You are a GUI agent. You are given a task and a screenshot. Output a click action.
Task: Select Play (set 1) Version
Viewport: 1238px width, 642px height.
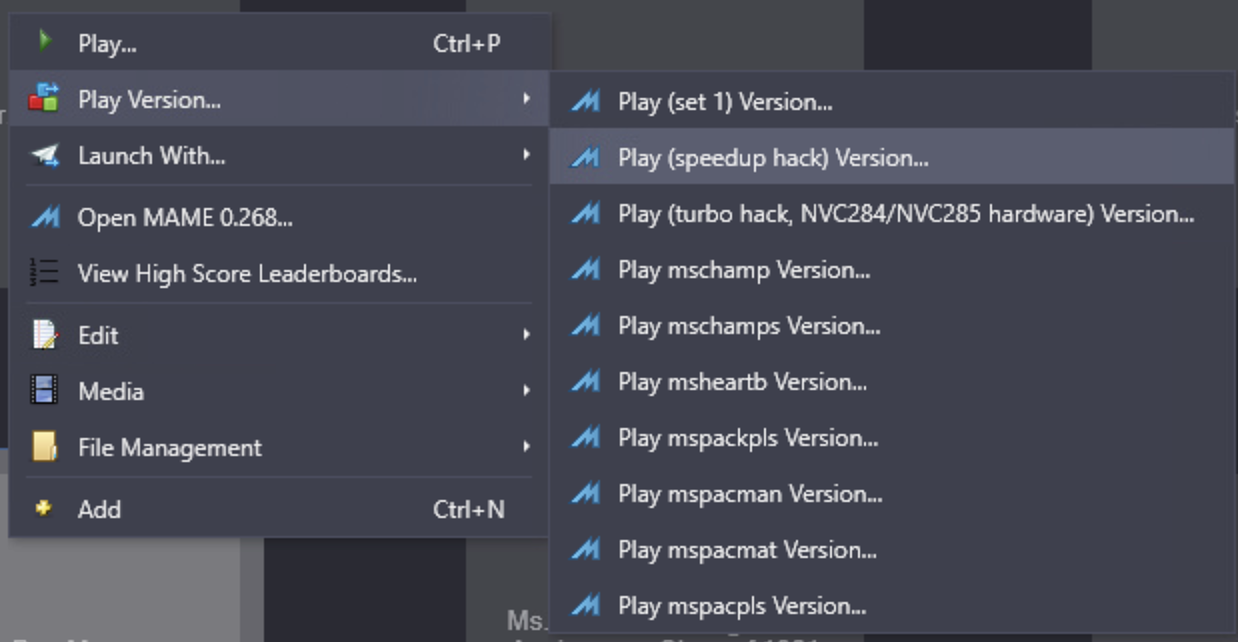(x=725, y=102)
